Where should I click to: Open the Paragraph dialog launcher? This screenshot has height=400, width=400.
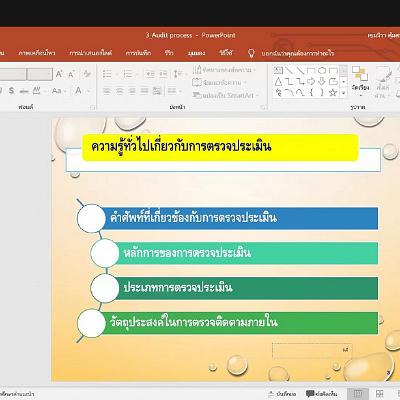click(264, 107)
